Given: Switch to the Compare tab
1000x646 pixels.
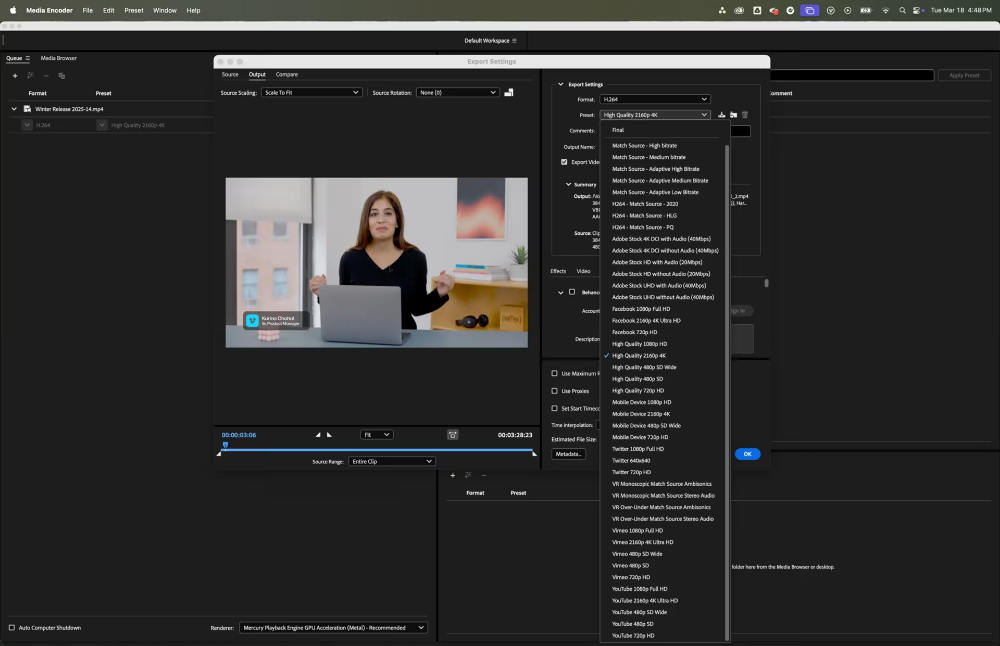Looking at the screenshot, I should [x=286, y=74].
